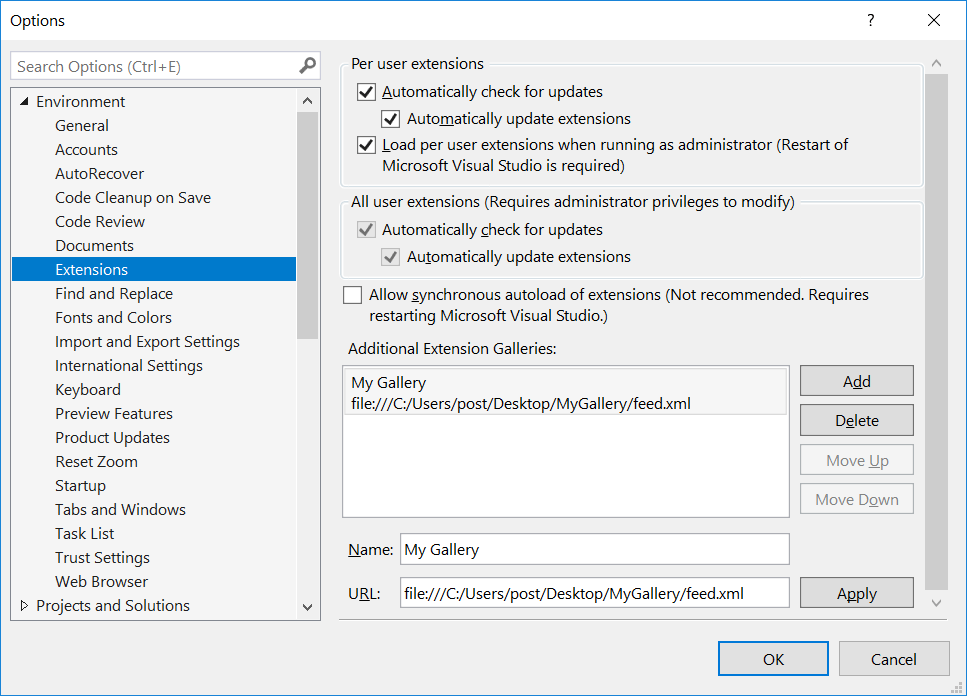The height and width of the screenshot is (696, 967).
Task: Collapse the Environment tree node
Action: coord(25,101)
